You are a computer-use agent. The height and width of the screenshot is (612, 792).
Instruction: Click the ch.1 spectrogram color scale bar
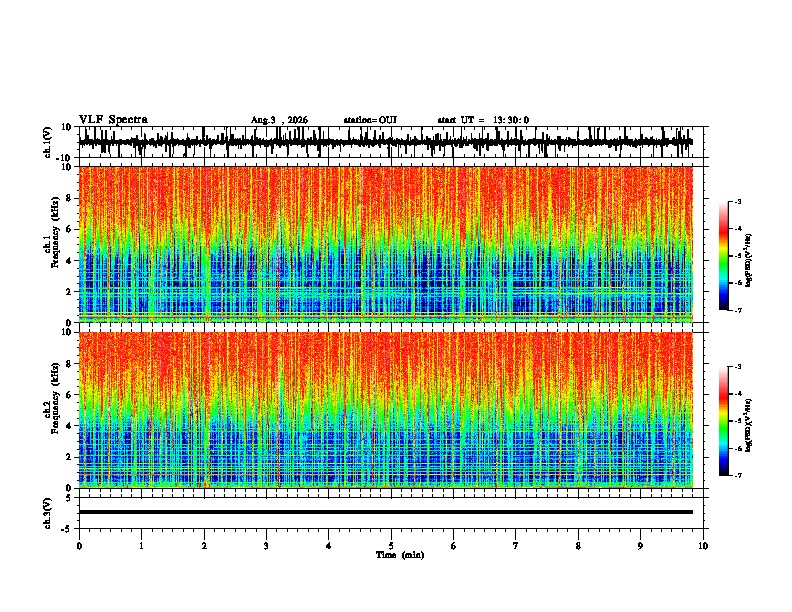pos(724,256)
